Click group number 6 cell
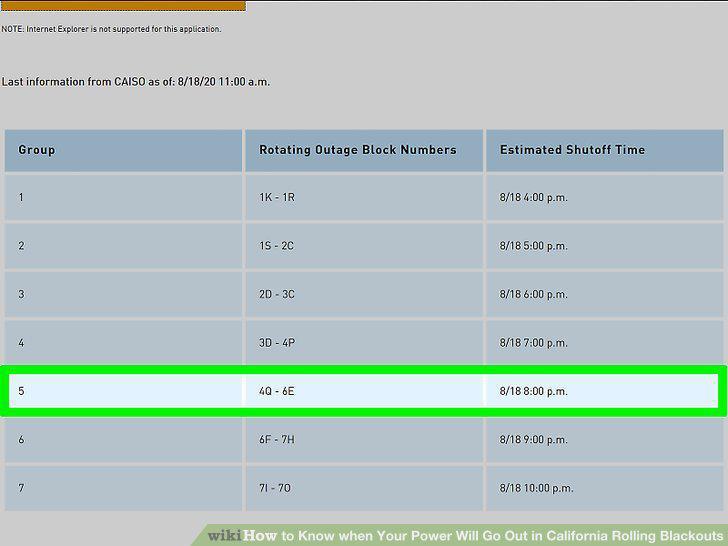 click(x=123, y=440)
